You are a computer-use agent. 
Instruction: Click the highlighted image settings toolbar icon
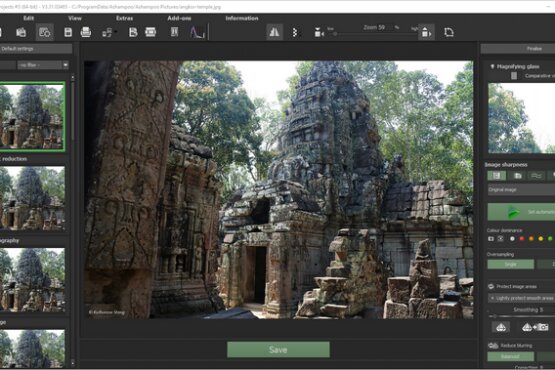(45, 32)
